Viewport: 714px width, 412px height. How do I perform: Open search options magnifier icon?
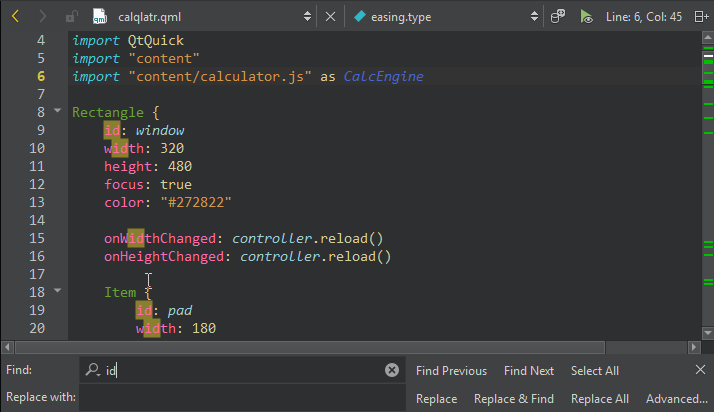click(x=93, y=370)
